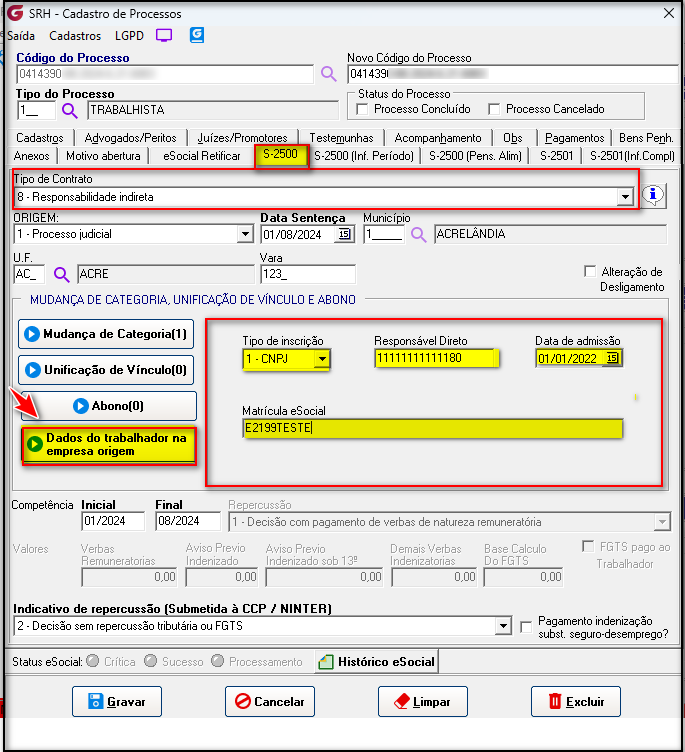
Task: Open calendar picker for Data de admissão
Action: click(613, 358)
